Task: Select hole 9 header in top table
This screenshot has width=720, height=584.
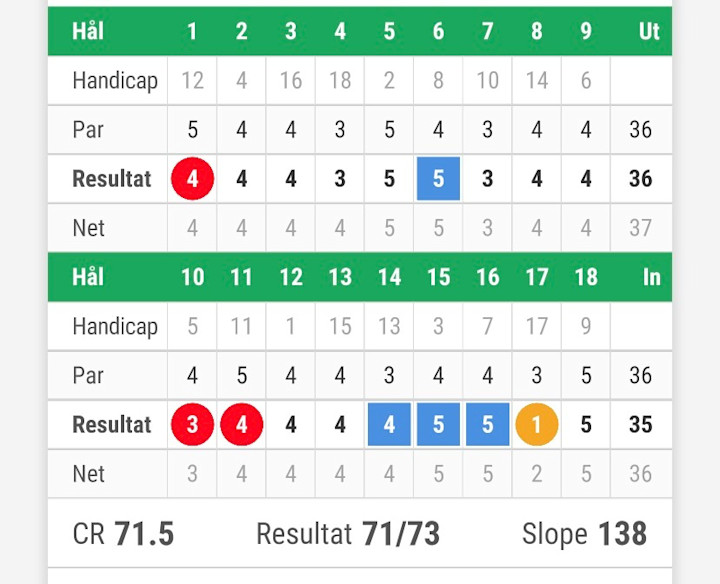Action: coord(586,31)
